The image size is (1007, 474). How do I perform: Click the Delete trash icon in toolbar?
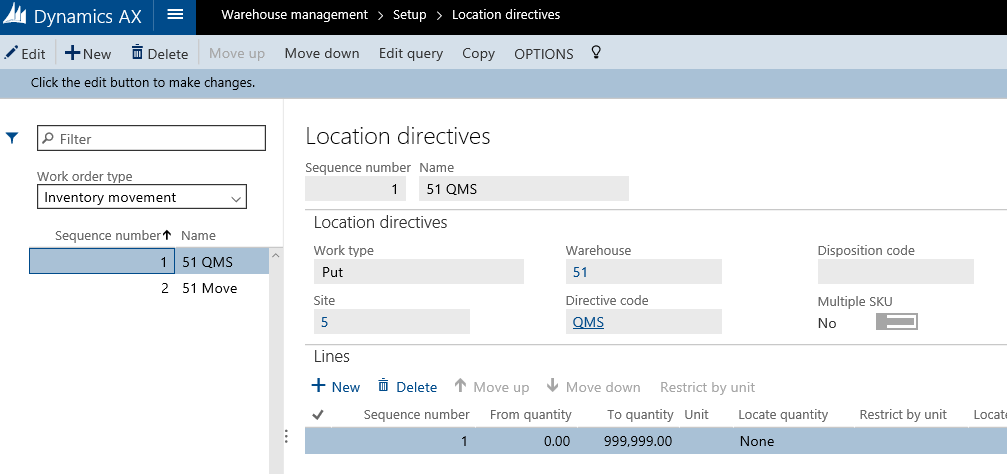(x=138, y=53)
